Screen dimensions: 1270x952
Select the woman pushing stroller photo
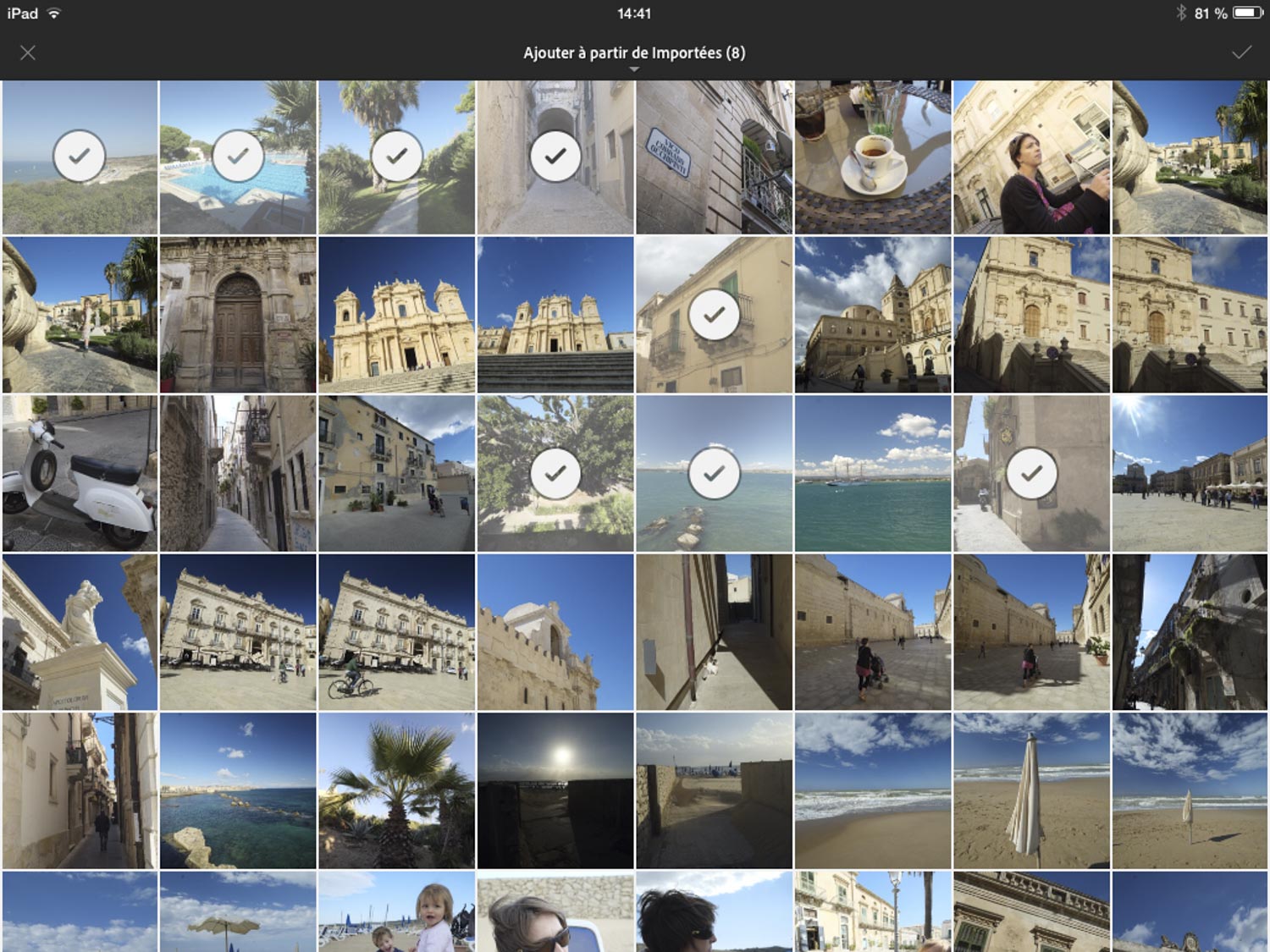click(873, 632)
